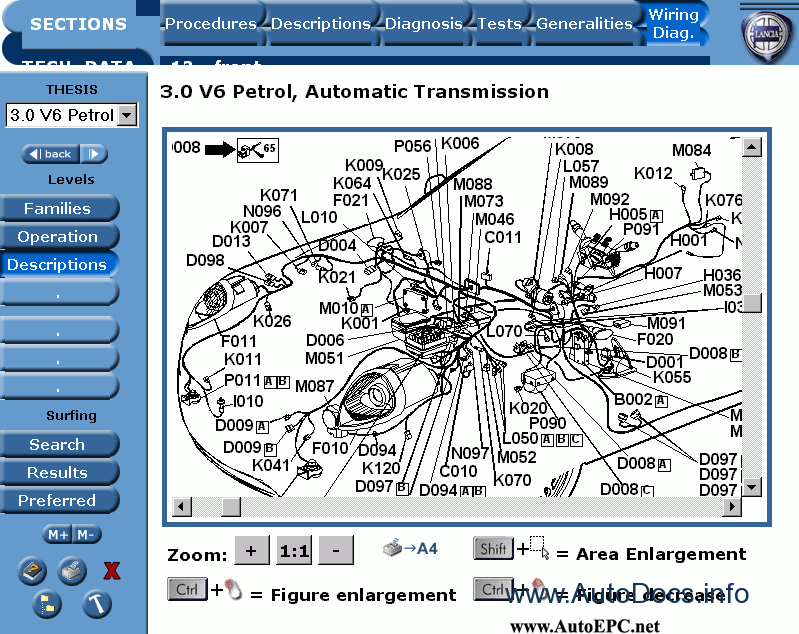Click component label K012 in diagram

pyautogui.click(x=653, y=173)
